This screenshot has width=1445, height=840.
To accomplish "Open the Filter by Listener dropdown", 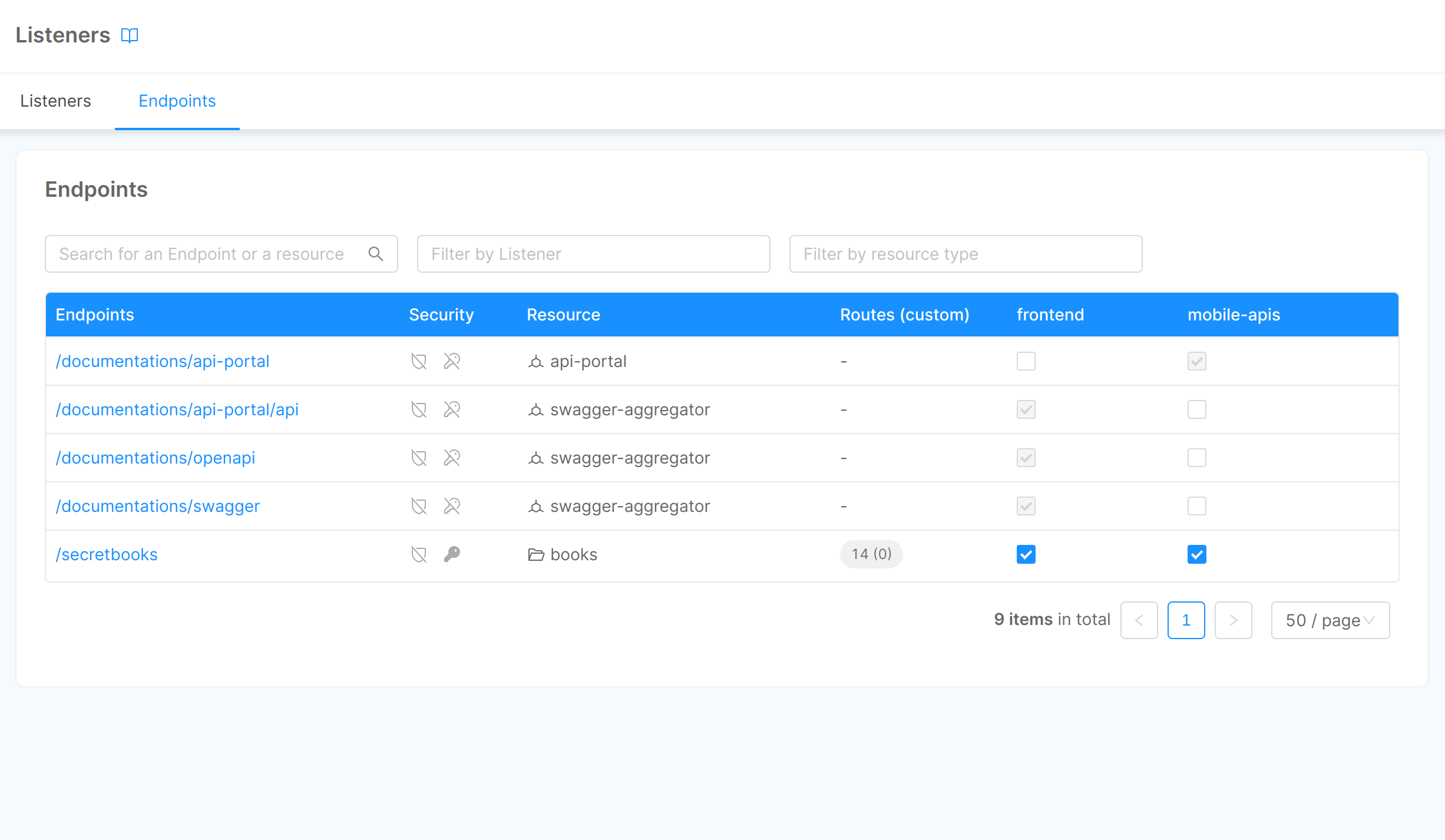I will click(593, 254).
